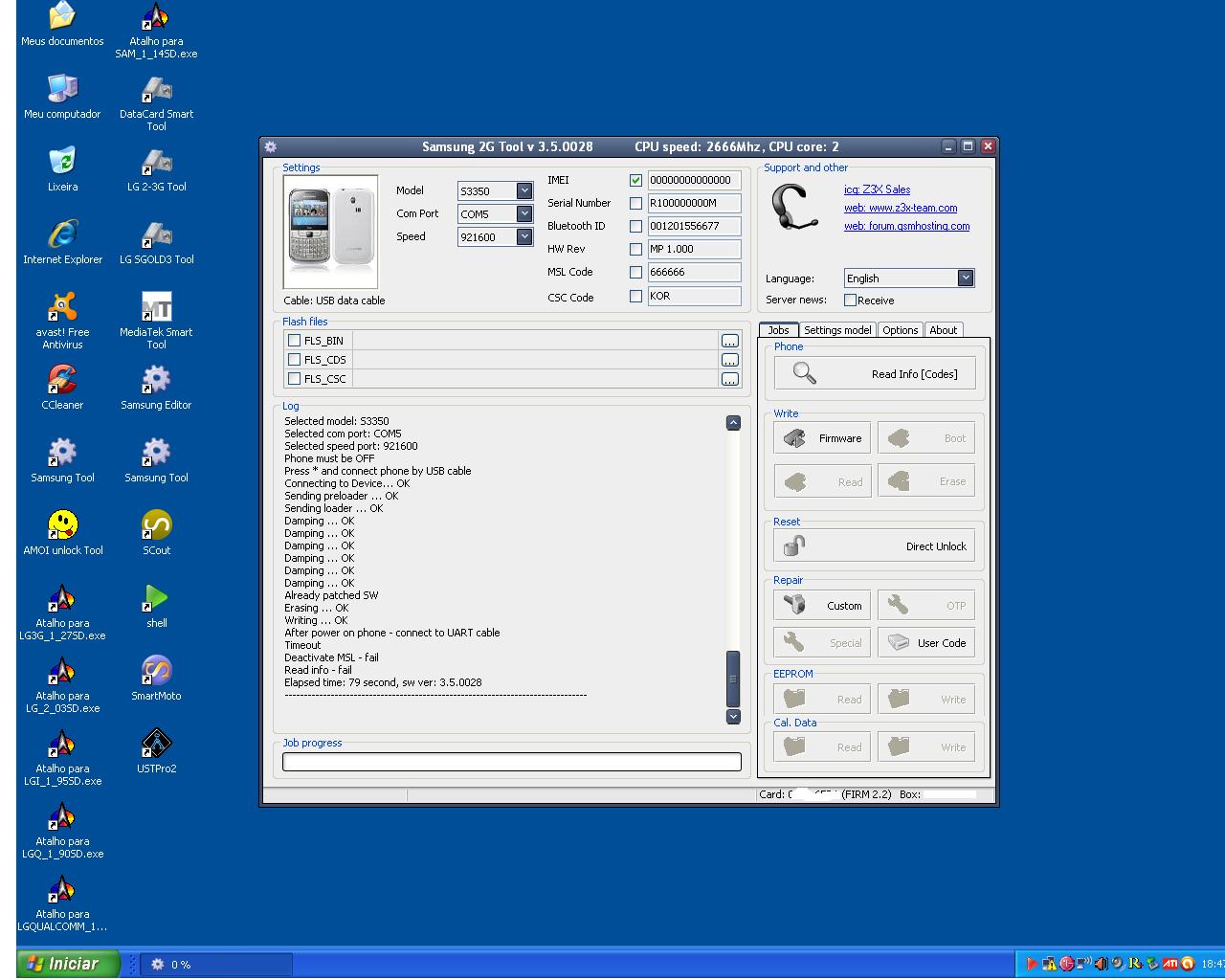Viewport: 1225px width, 980px height.
Task: Launch Internet Explorer desktop shortcut
Action: click(x=62, y=241)
